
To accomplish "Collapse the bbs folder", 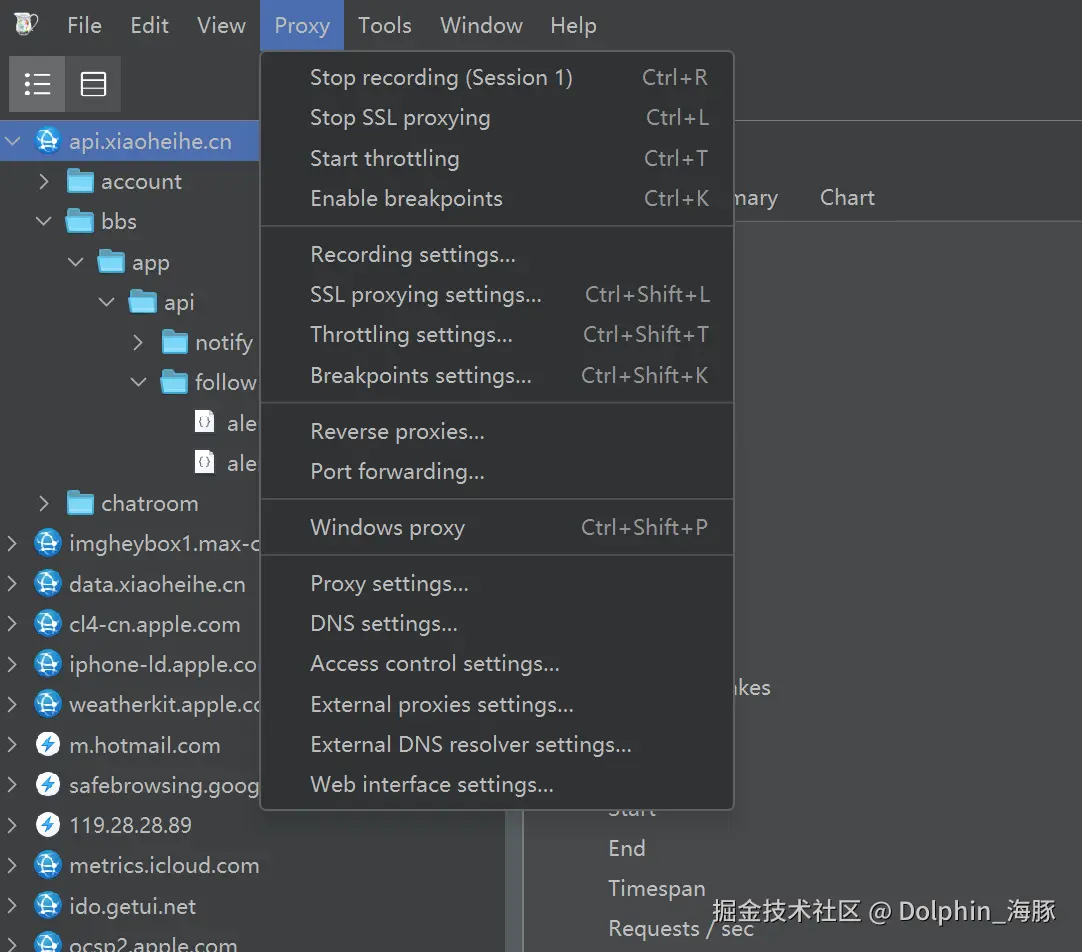I will click(43, 221).
